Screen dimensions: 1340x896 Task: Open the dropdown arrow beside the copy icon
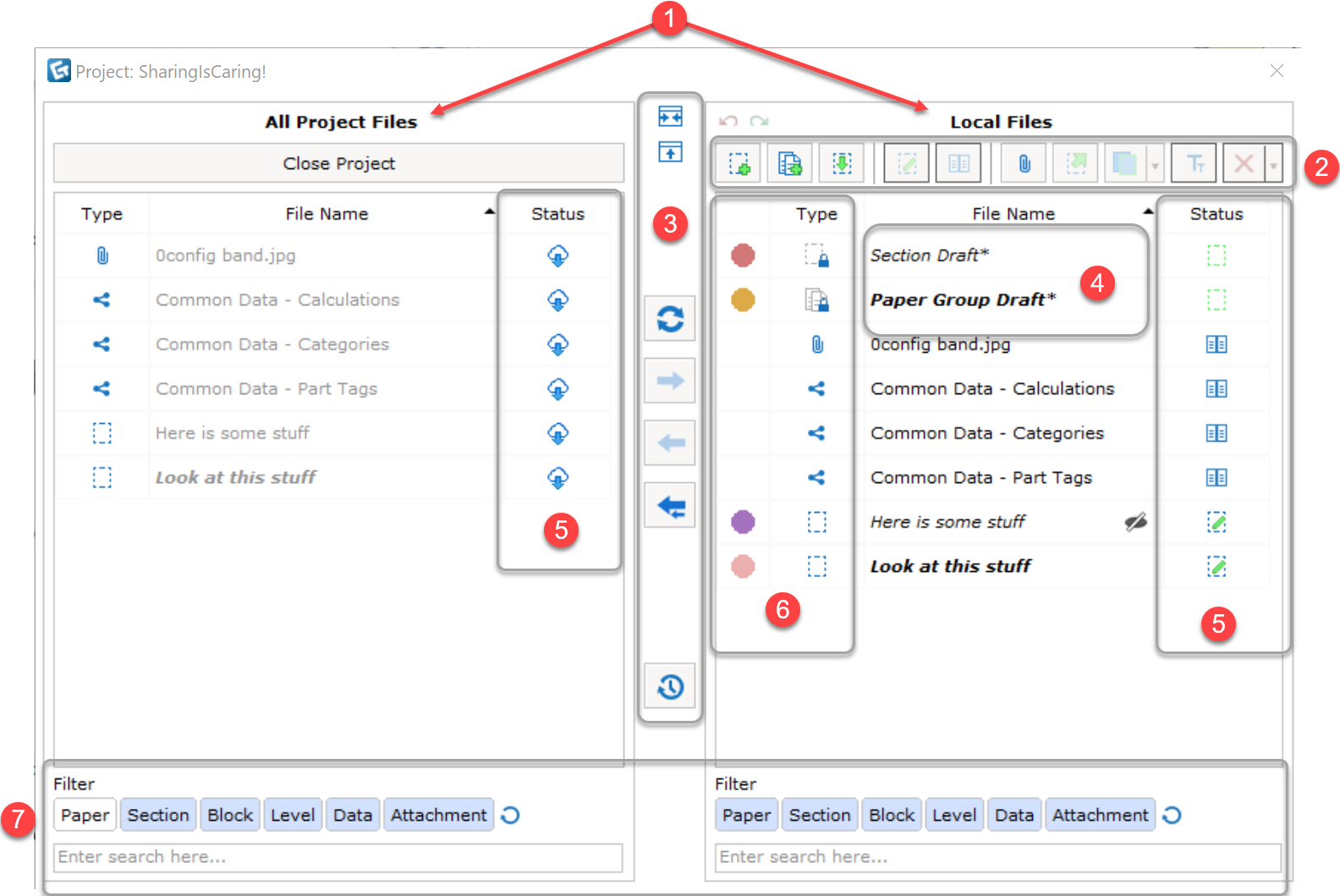[1155, 163]
